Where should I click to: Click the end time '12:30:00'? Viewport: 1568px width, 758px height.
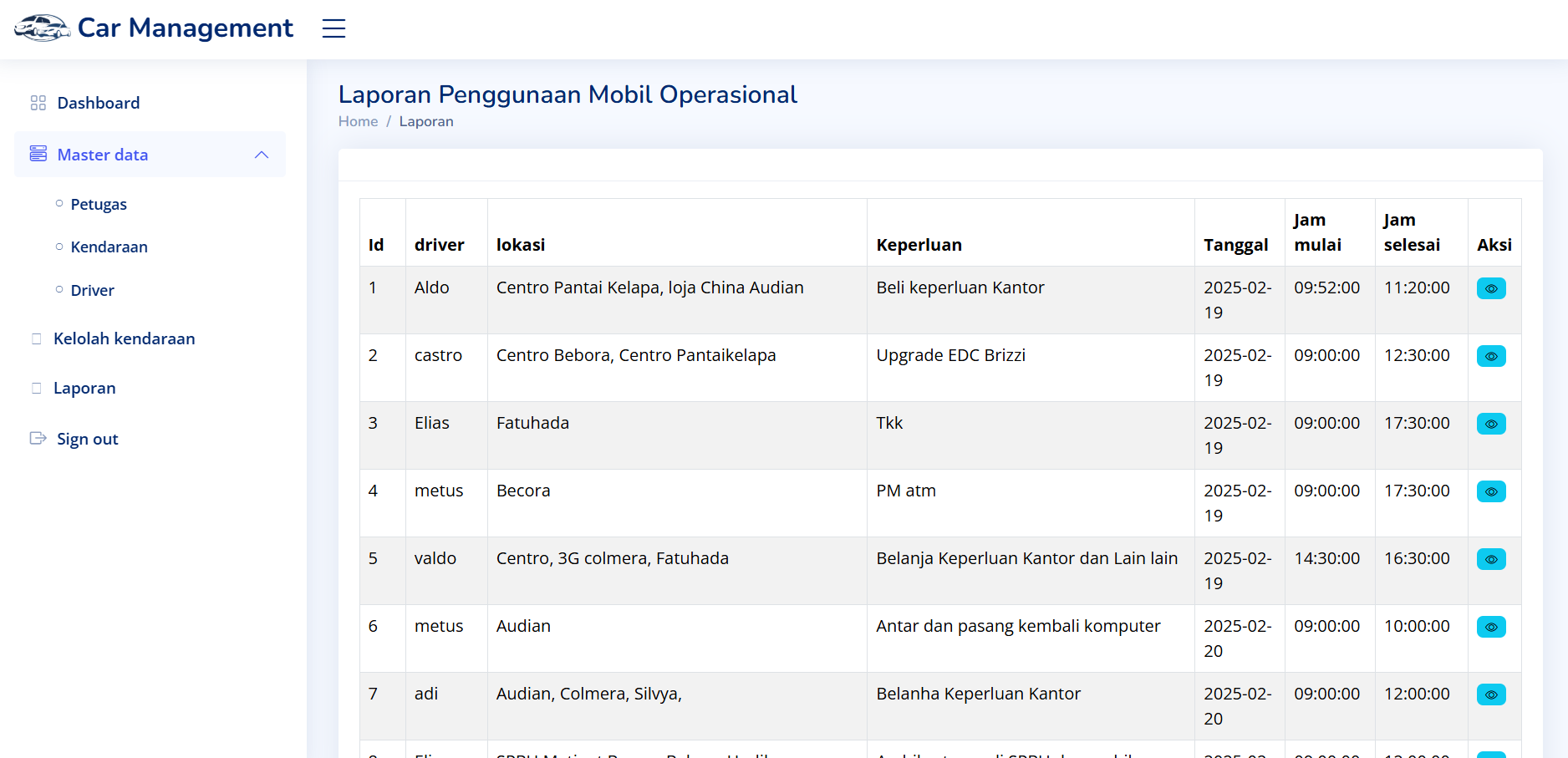[x=1417, y=355]
